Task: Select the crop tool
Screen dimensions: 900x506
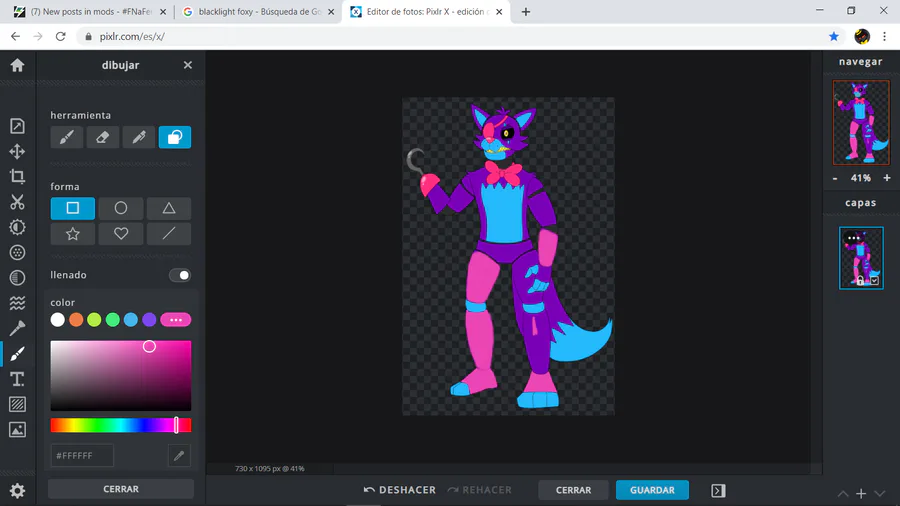Action: 17,177
